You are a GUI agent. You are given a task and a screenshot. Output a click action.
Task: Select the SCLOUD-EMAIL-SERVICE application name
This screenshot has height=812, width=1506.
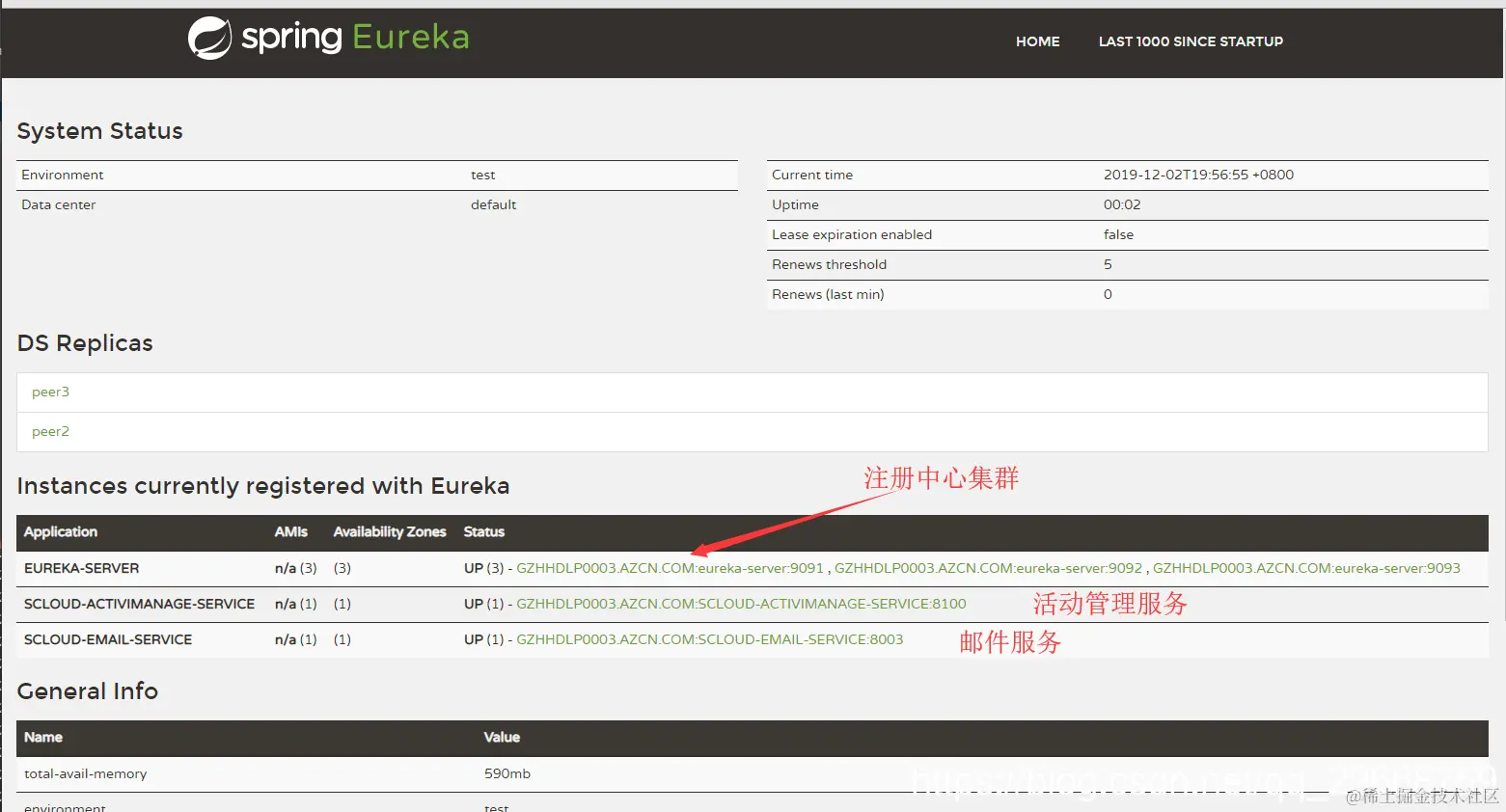point(108,639)
